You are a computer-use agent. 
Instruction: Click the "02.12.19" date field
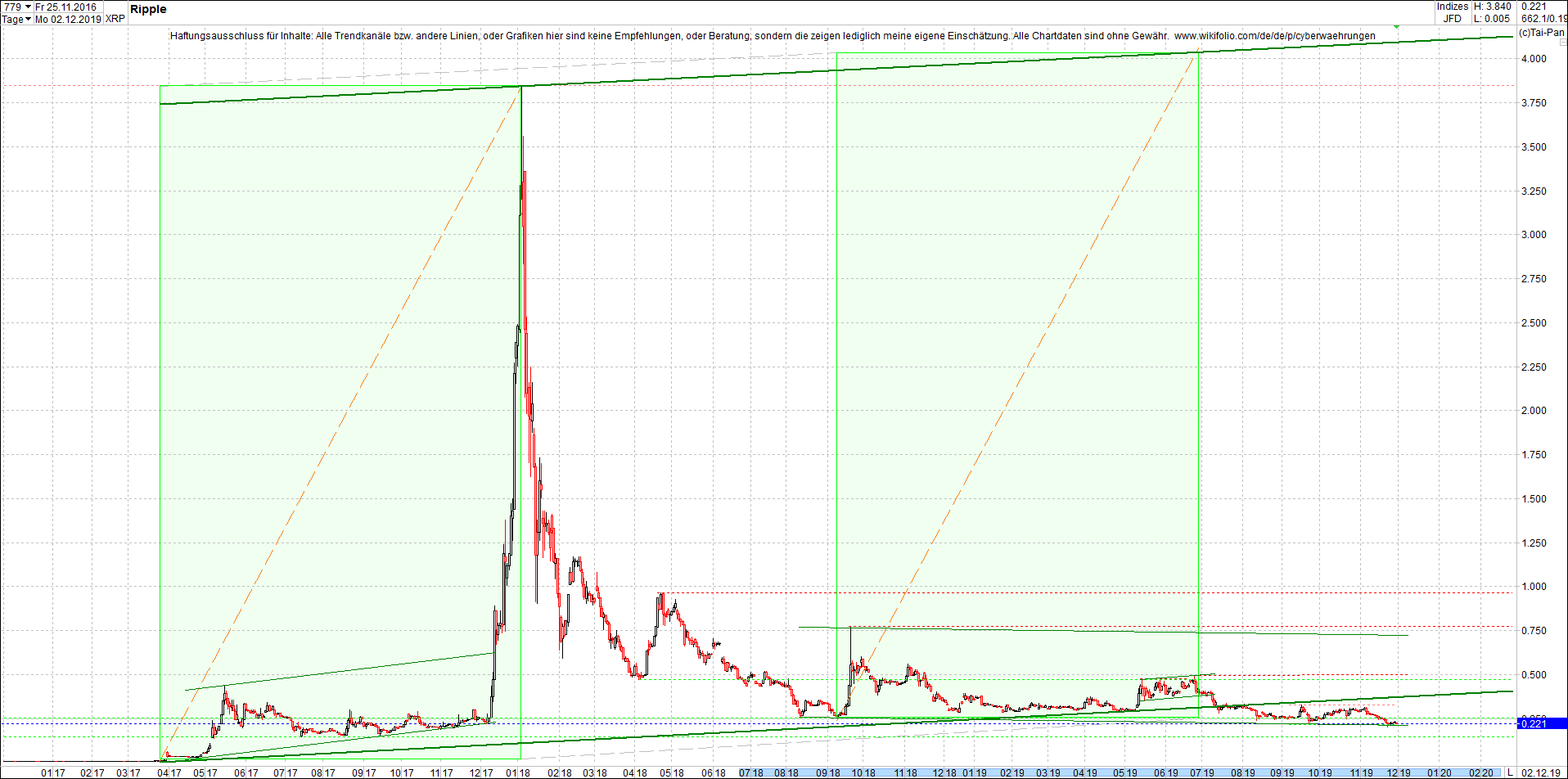[1541, 772]
